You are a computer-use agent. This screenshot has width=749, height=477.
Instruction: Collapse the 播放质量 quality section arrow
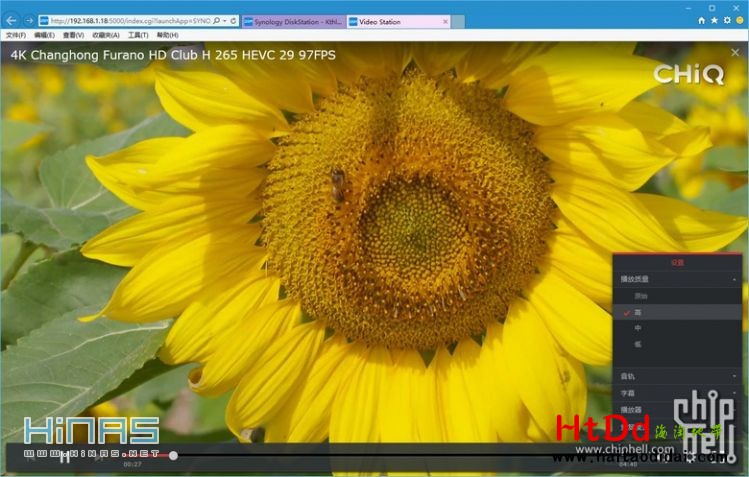(734, 279)
